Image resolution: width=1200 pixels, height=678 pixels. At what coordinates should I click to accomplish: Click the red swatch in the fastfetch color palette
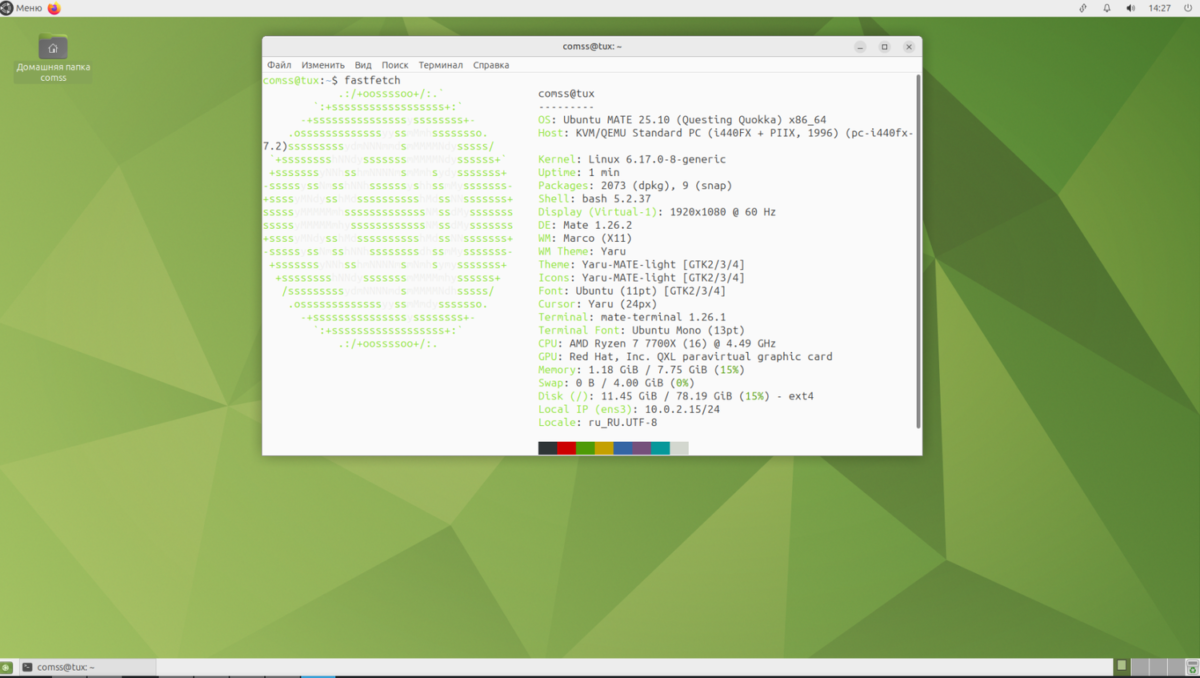(x=566, y=448)
